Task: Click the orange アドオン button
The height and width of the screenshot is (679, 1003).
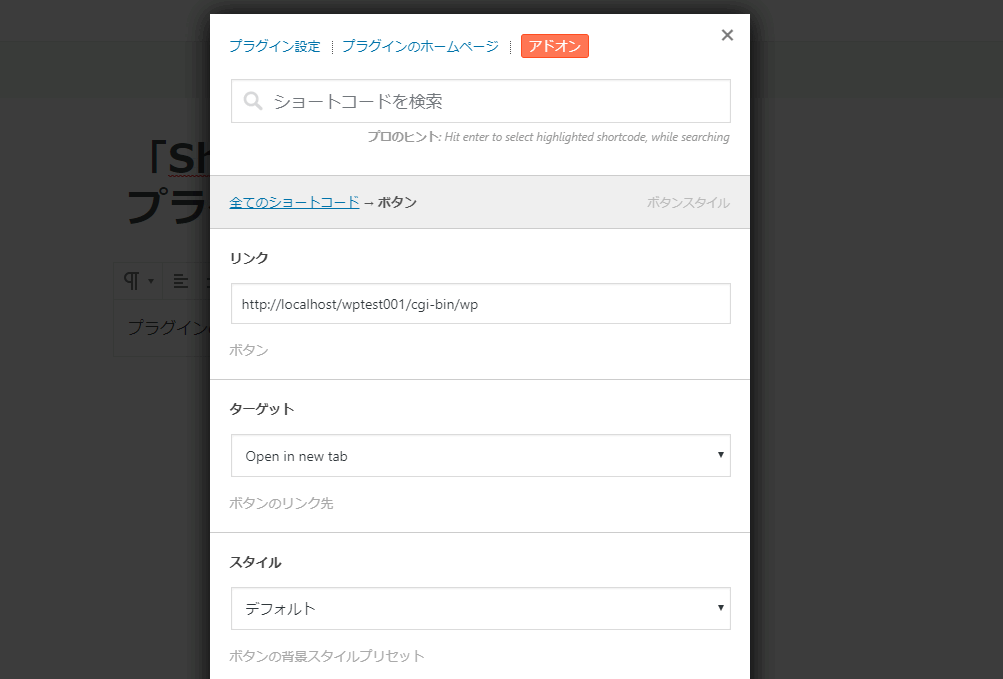Action: 554,46
